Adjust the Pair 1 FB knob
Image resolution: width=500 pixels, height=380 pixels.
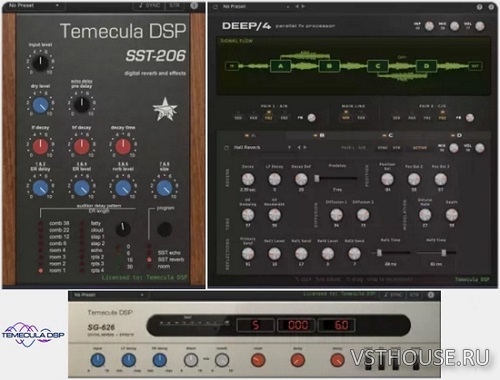pyautogui.click(x=311, y=118)
